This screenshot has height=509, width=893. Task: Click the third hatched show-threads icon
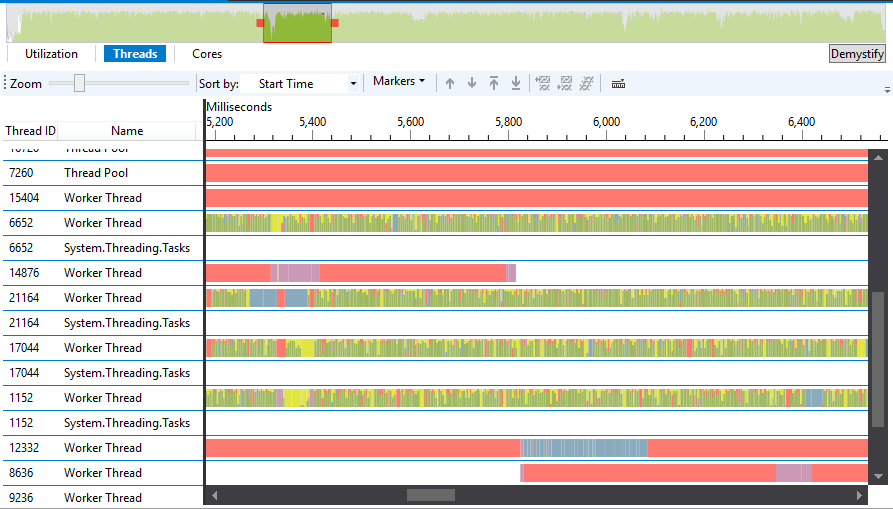tap(586, 84)
